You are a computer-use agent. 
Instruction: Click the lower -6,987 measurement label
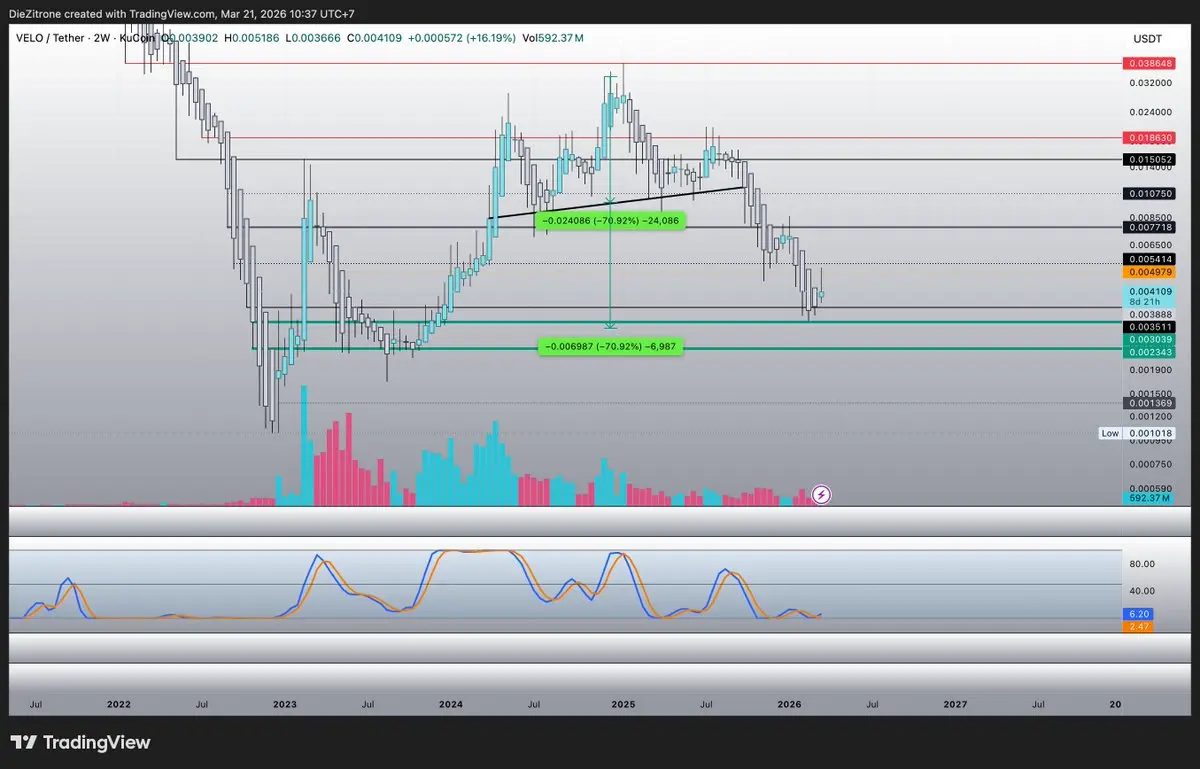point(611,346)
